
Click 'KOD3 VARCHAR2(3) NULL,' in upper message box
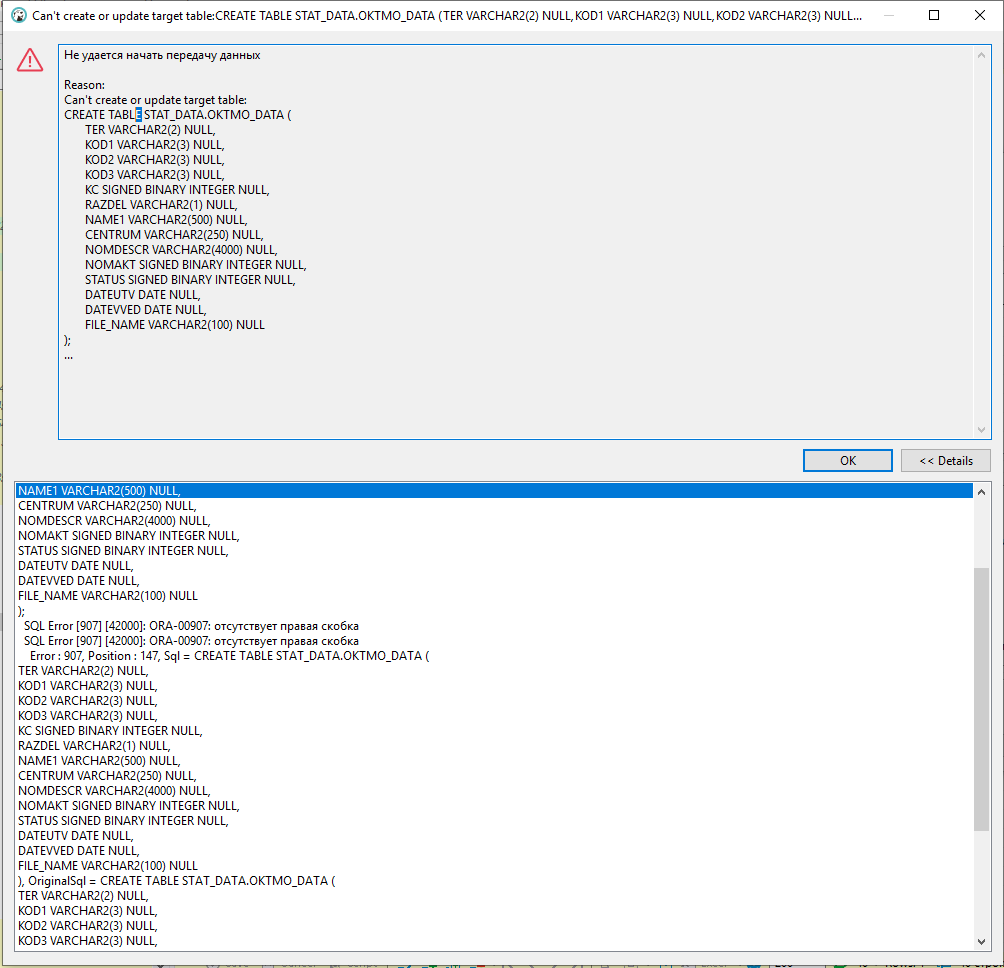(154, 175)
